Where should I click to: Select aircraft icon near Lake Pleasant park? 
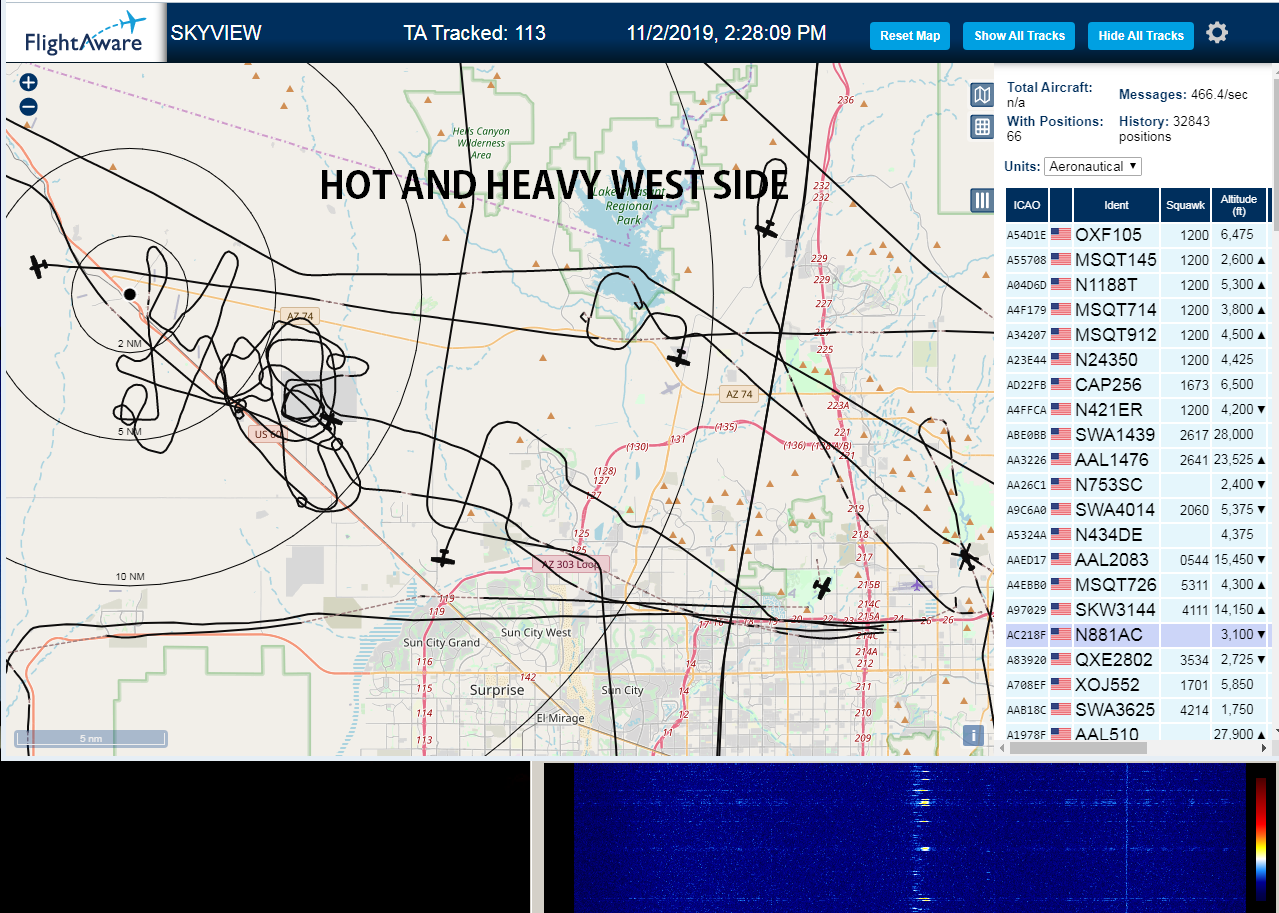[x=767, y=229]
